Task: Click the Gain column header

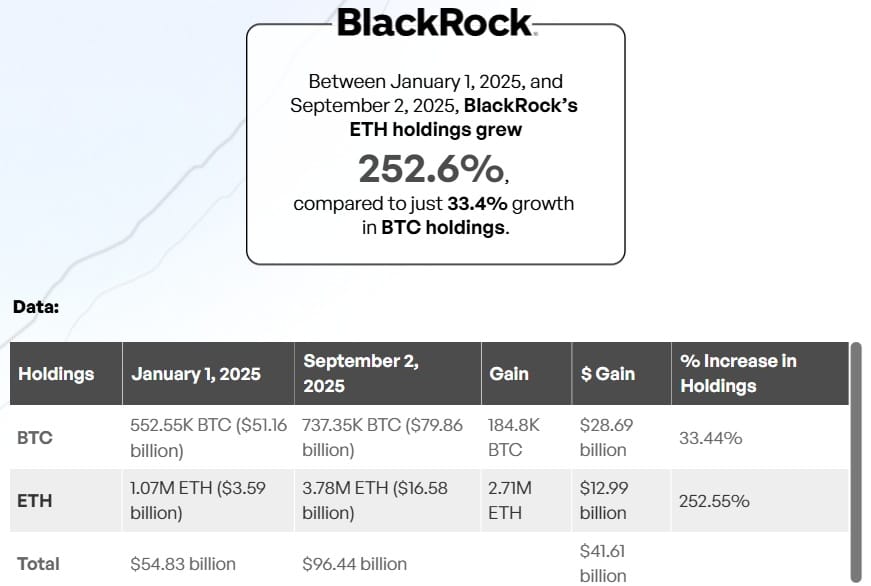Action: [509, 374]
